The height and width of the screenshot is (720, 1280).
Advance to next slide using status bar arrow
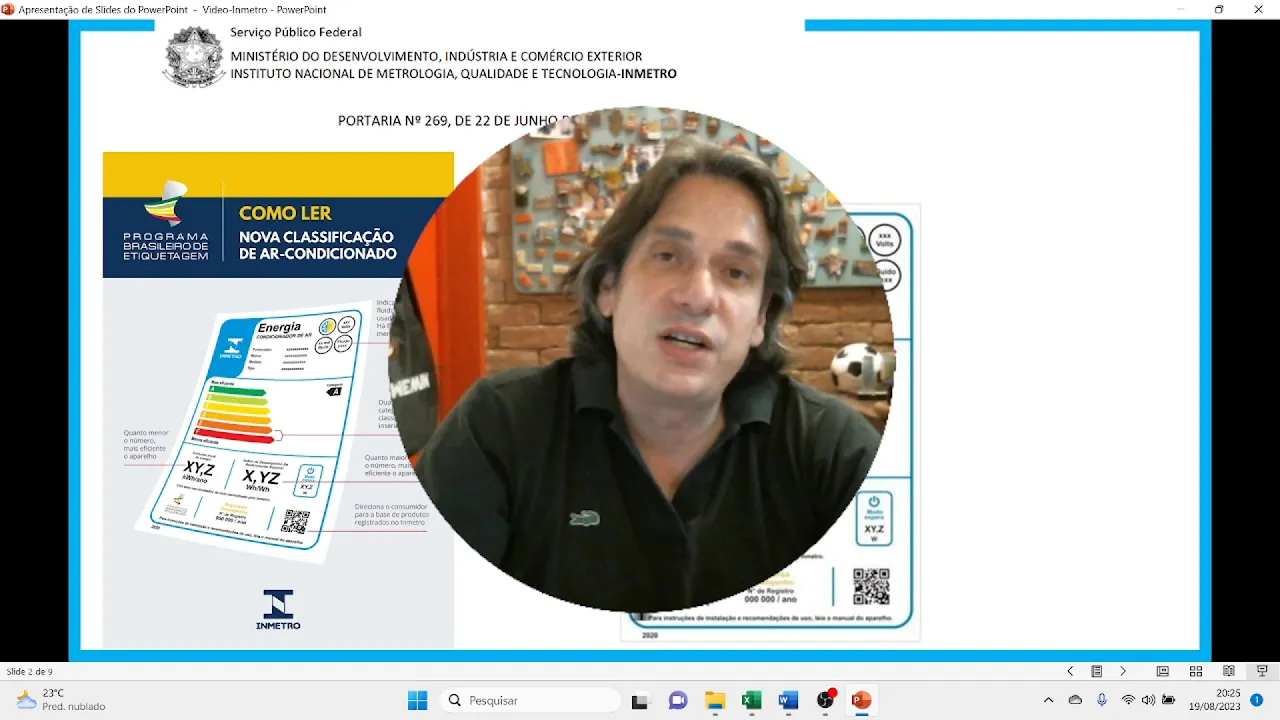tap(1122, 671)
